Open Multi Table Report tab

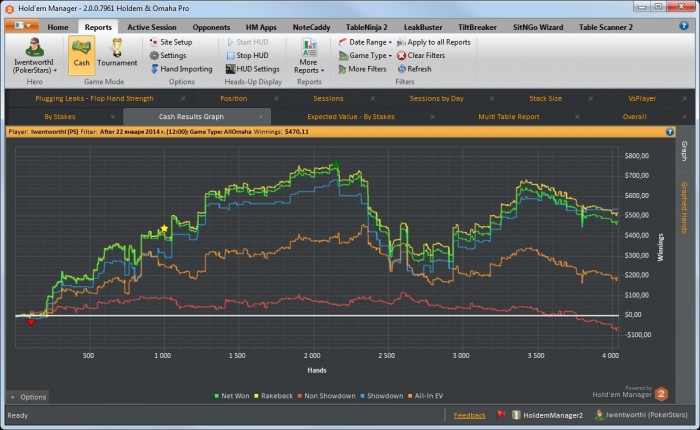pos(509,117)
